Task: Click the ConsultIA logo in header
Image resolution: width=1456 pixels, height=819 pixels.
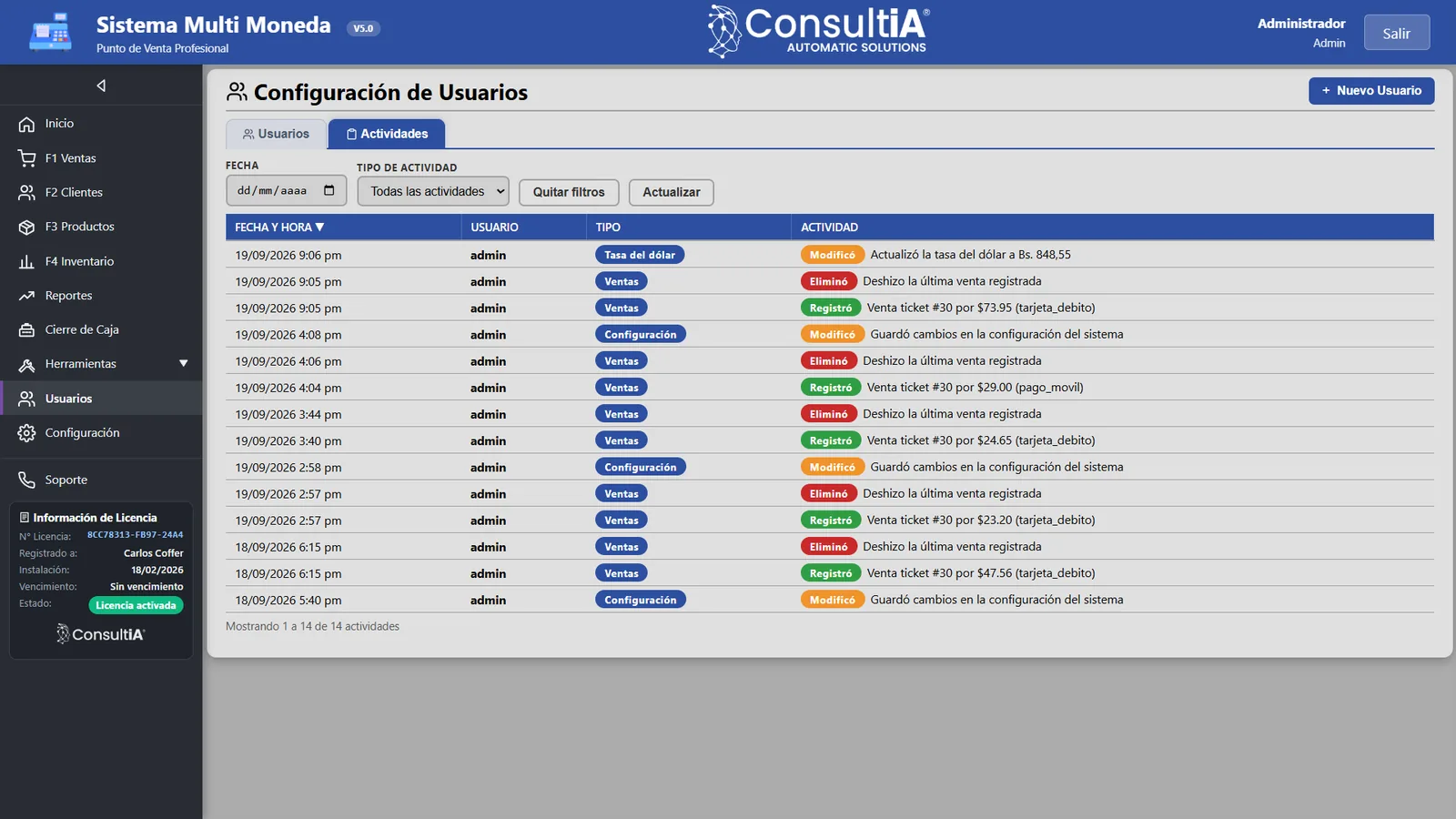Action: 818,32
